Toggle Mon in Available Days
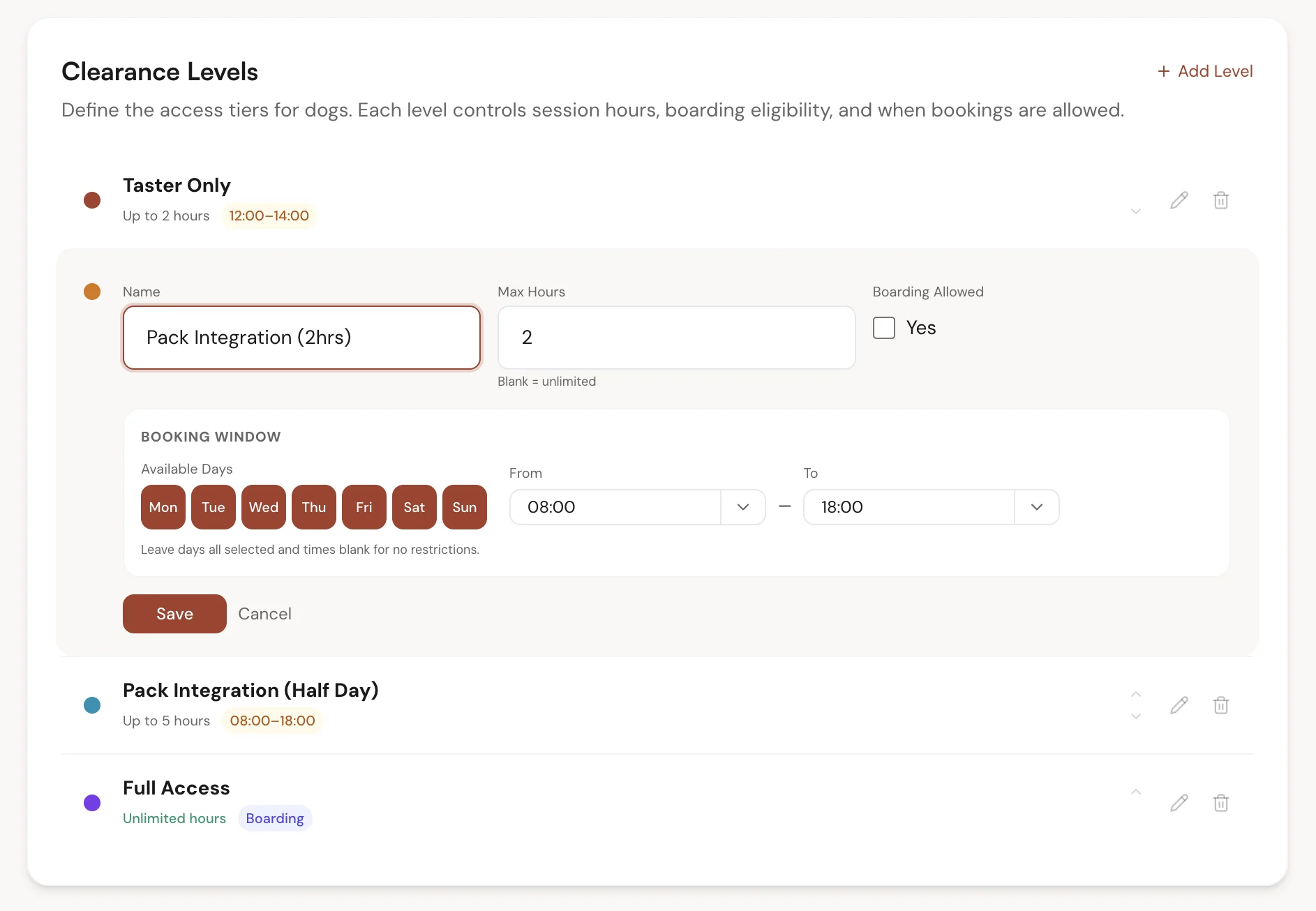Screen dimensions: 1316x911 163,507
